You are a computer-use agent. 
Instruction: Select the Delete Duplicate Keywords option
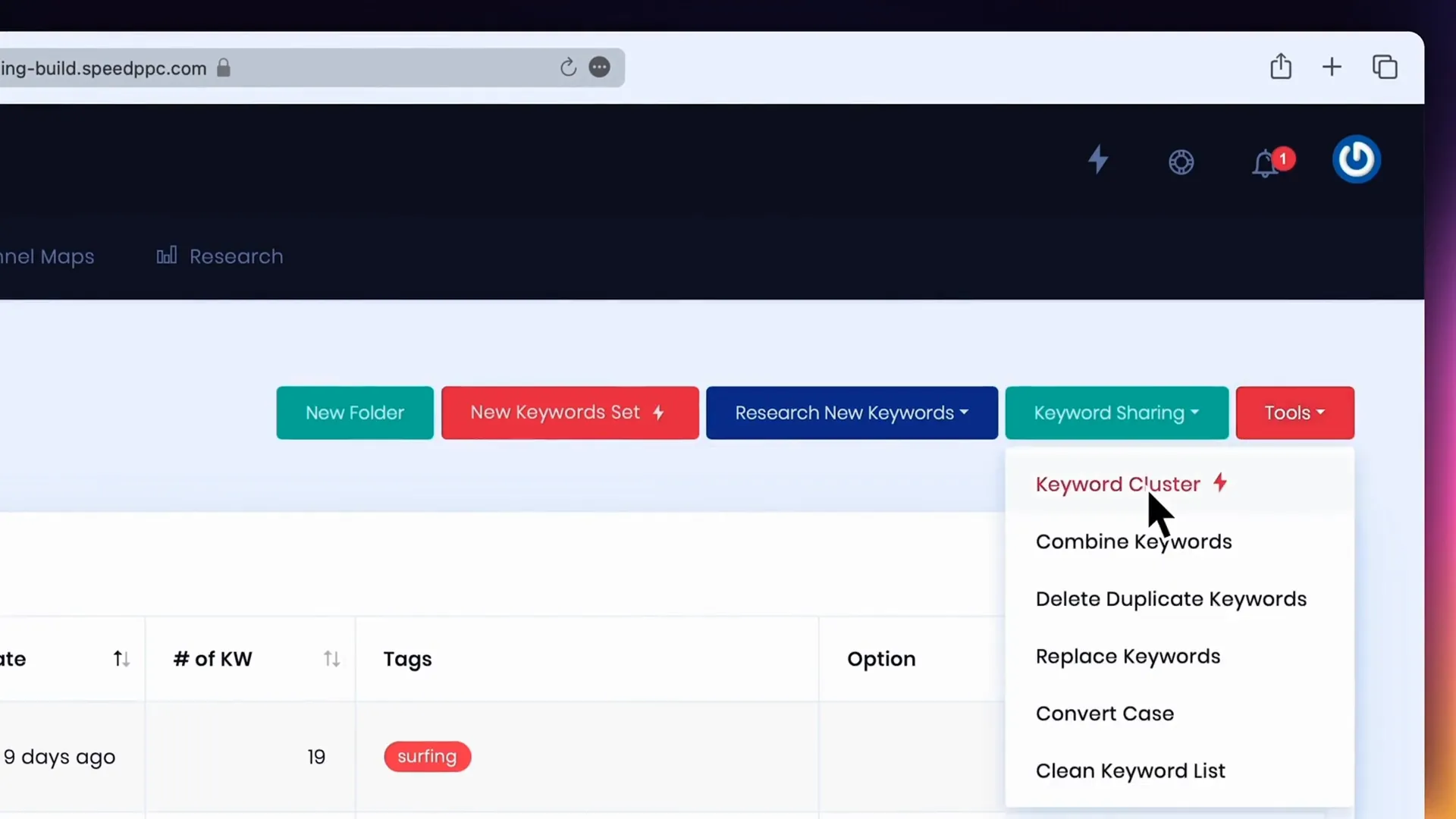[x=1171, y=598]
